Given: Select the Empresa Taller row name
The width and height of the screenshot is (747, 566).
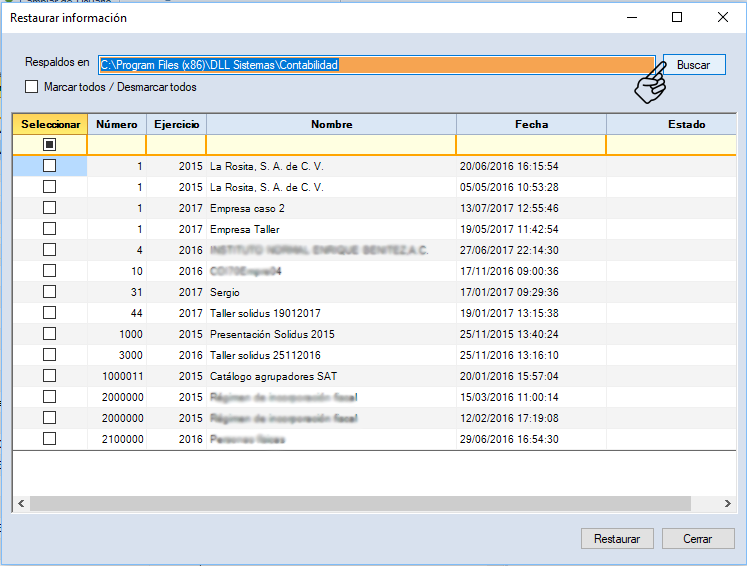Looking at the screenshot, I should (244, 229).
